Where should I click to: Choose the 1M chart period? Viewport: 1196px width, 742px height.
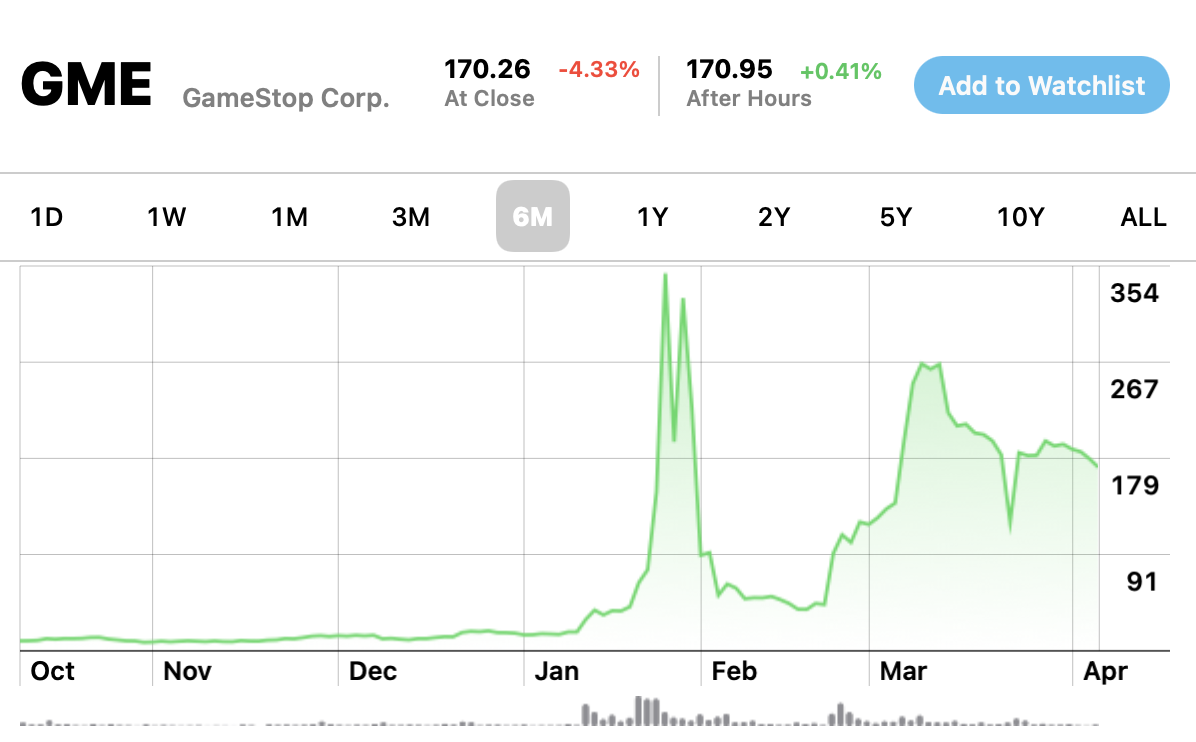289,217
